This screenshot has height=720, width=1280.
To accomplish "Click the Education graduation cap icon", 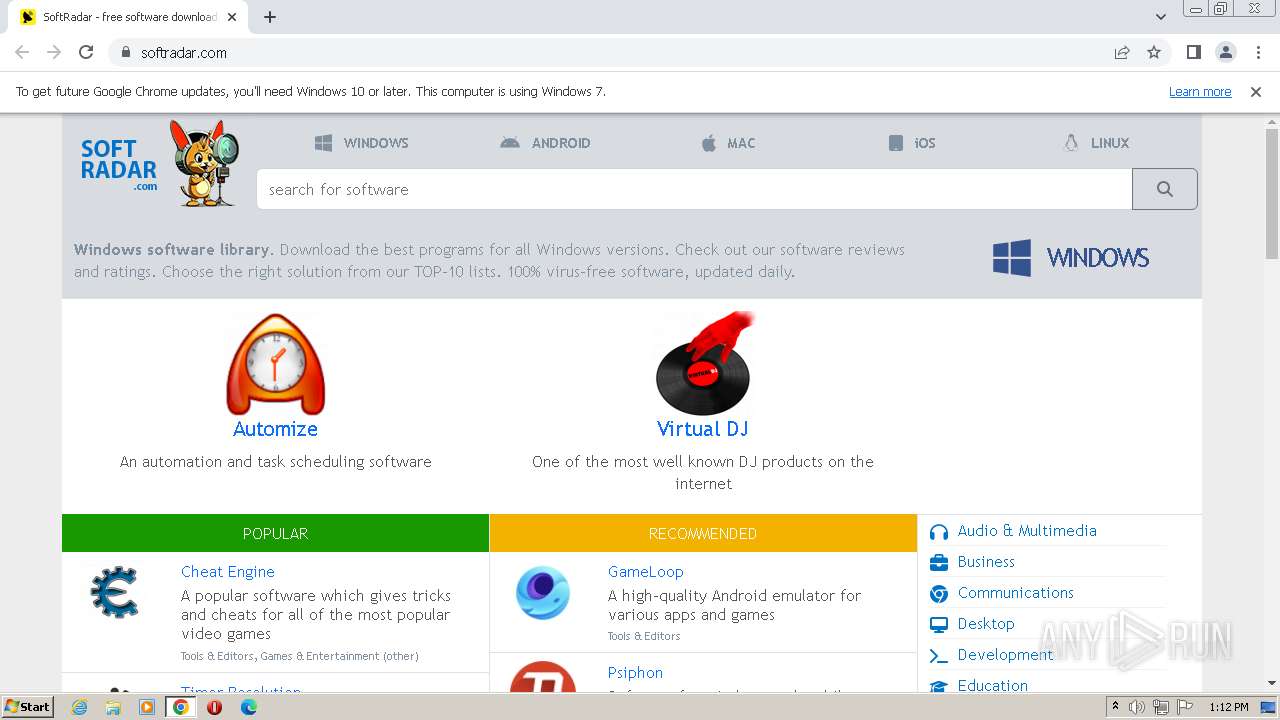I will click(x=938, y=686).
